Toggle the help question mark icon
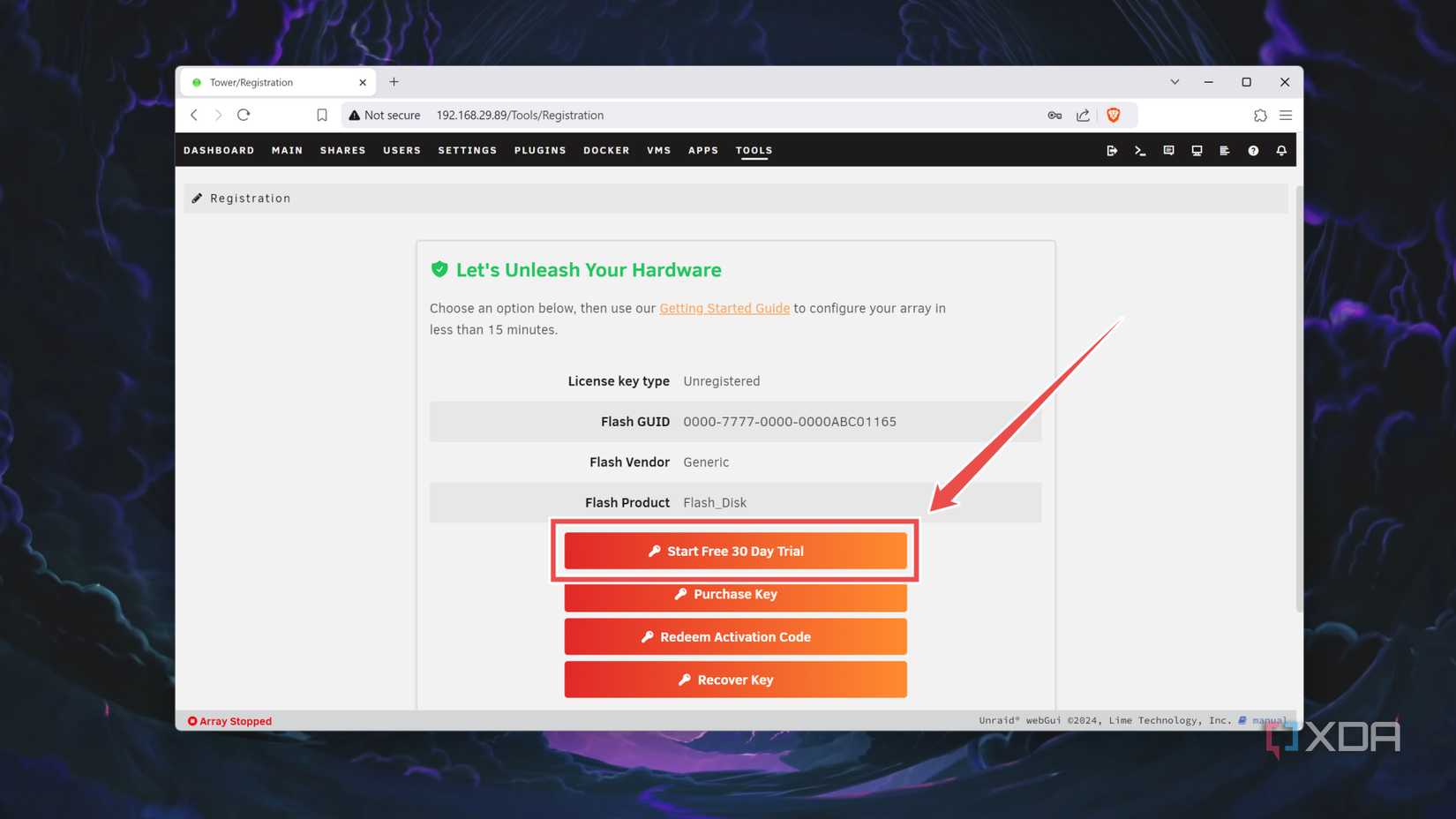The height and width of the screenshot is (819, 1456). tap(1253, 151)
